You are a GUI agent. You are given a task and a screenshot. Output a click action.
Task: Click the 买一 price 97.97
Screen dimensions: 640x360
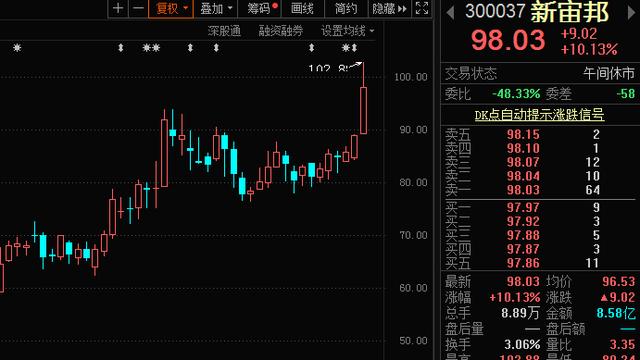point(523,207)
